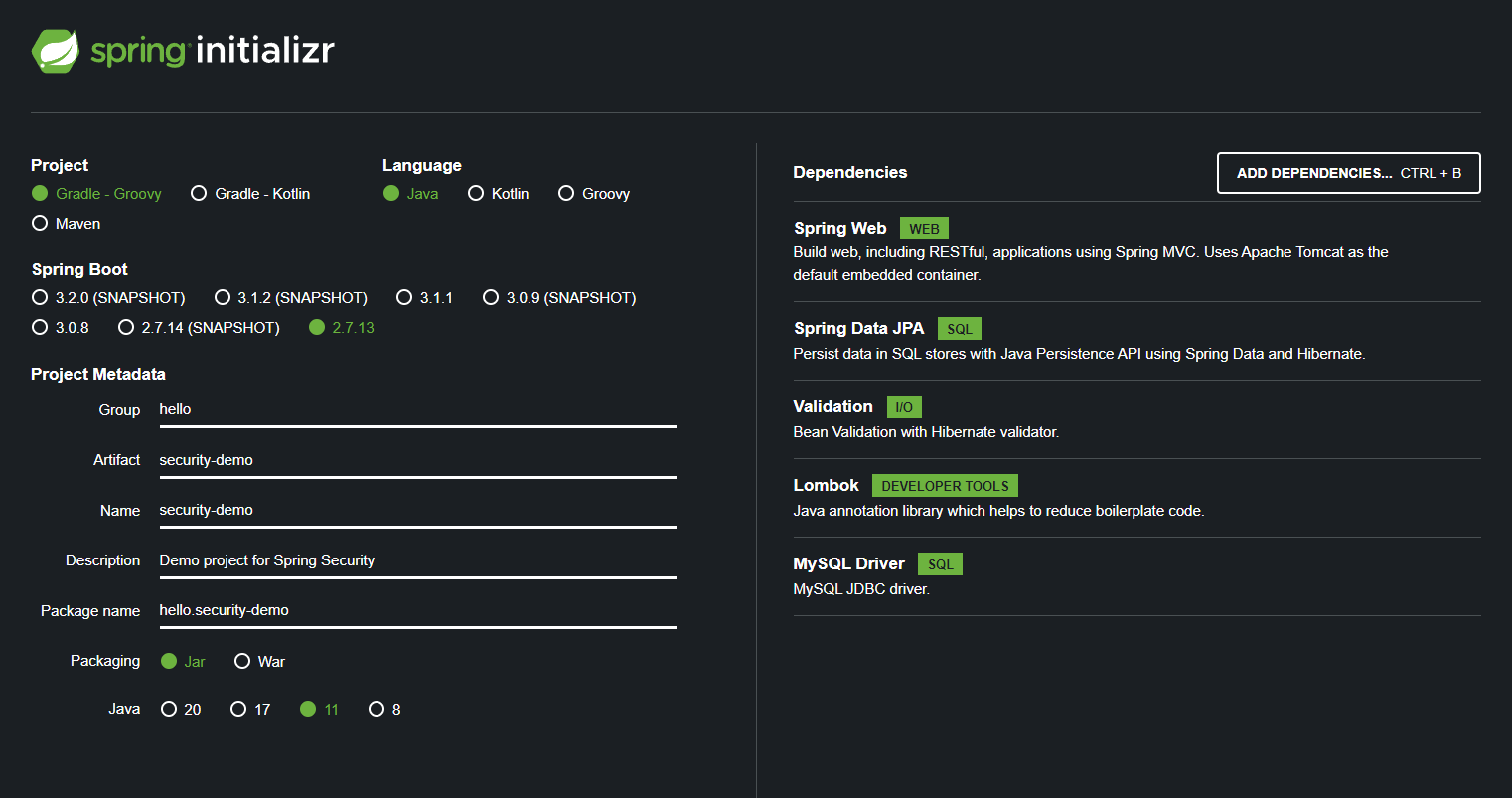Viewport: 1512px width, 798px height.
Task: Select Gradle - Kotlin project type
Action: pos(250,194)
